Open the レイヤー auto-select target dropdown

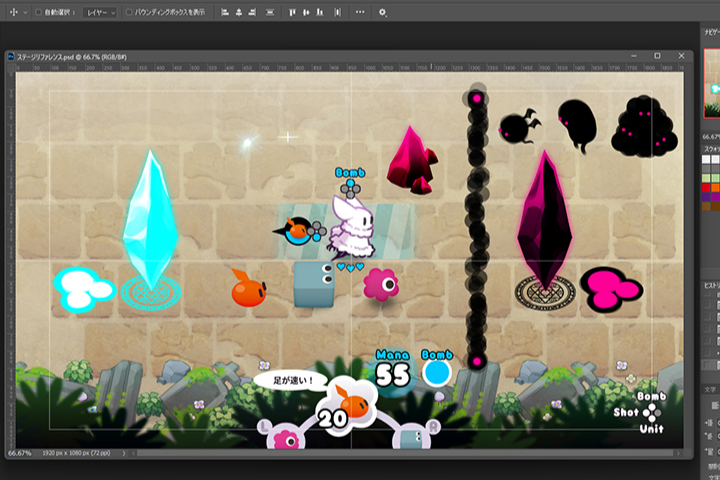tap(99, 12)
